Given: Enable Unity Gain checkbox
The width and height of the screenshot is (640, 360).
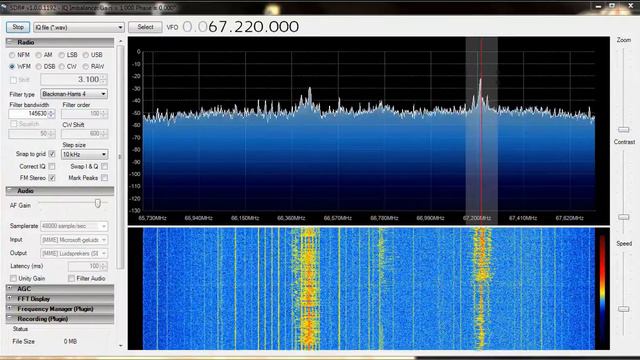Looking at the screenshot, I should pyautogui.click(x=13, y=278).
